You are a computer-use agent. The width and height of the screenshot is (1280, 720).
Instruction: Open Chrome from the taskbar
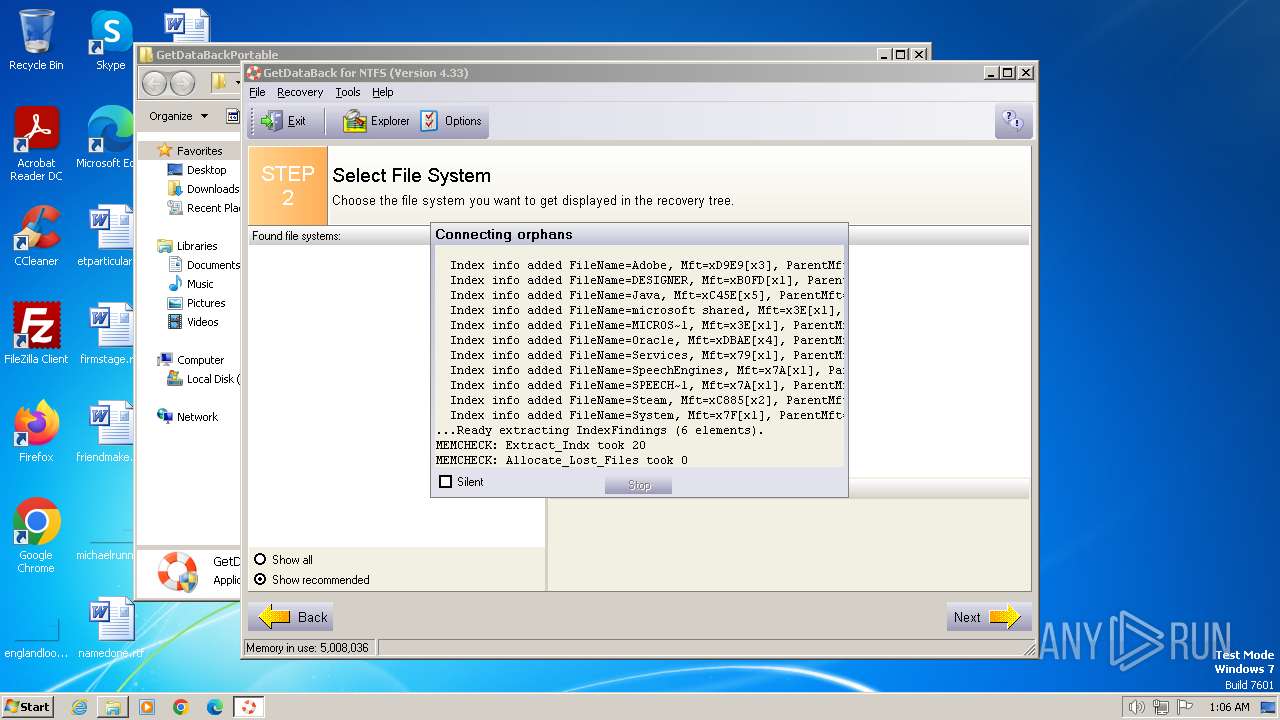(x=181, y=707)
